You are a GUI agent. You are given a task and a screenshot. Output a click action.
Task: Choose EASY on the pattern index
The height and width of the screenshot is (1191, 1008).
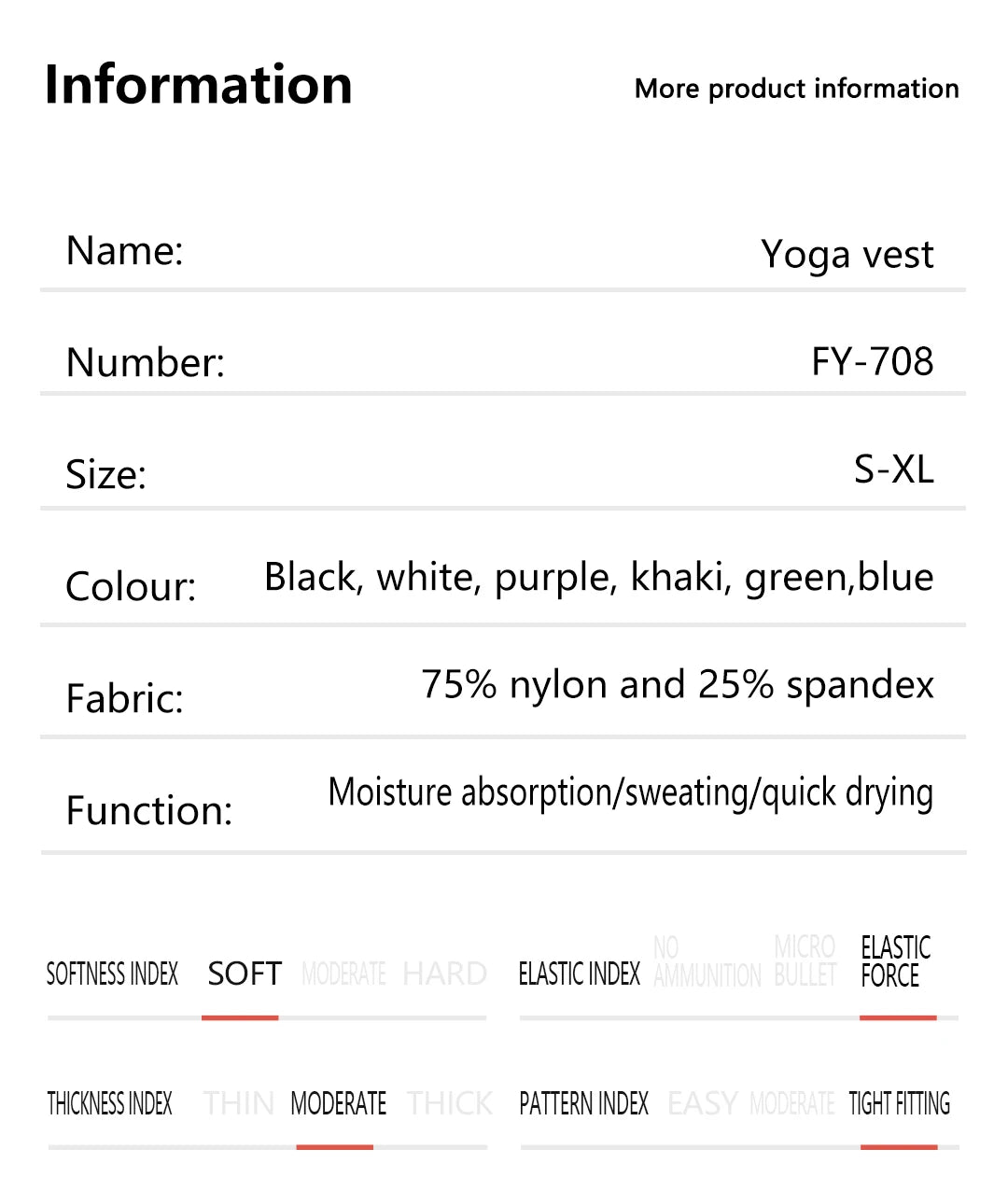tap(703, 1103)
